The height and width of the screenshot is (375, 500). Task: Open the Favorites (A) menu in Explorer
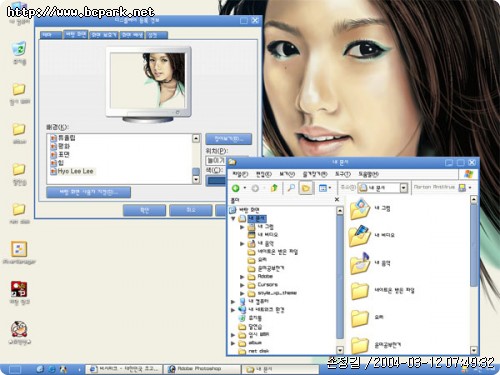coord(315,174)
